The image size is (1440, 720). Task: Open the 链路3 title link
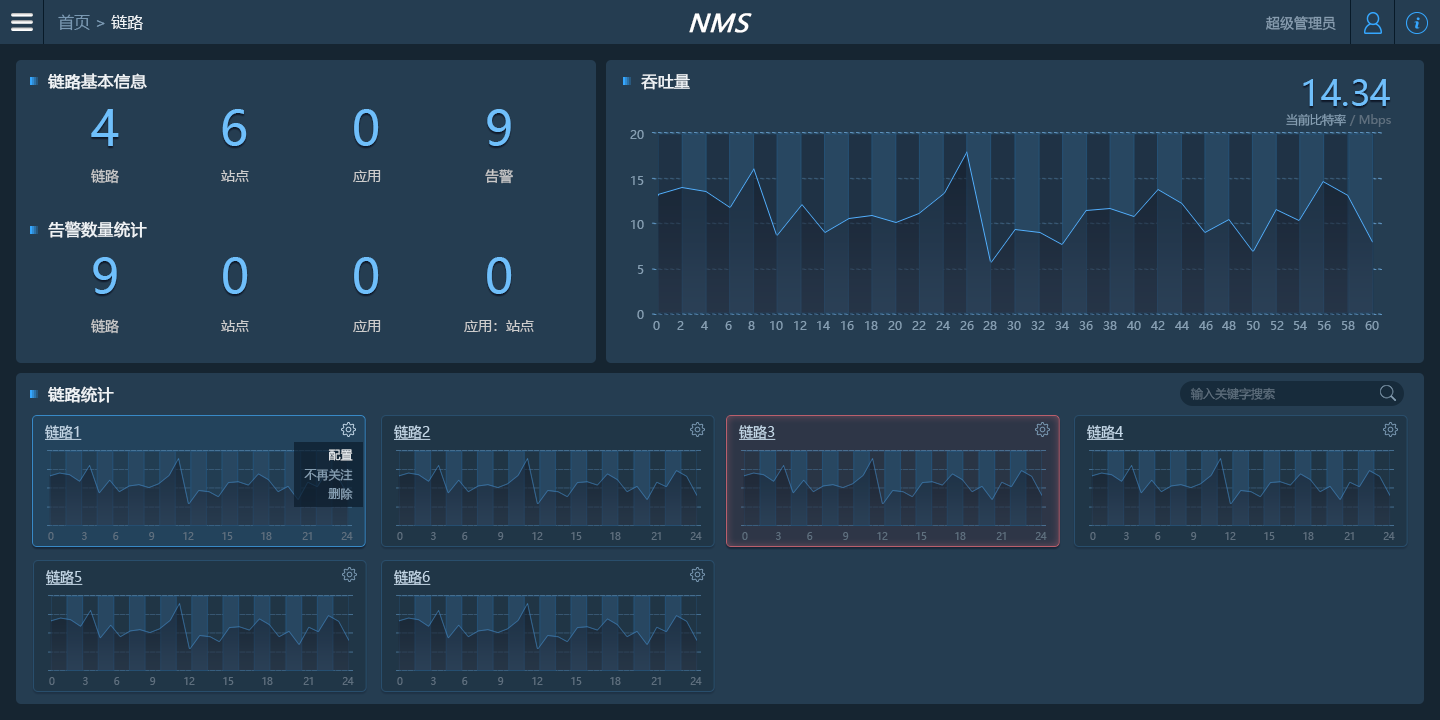pyautogui.click(x=757, y=432)
